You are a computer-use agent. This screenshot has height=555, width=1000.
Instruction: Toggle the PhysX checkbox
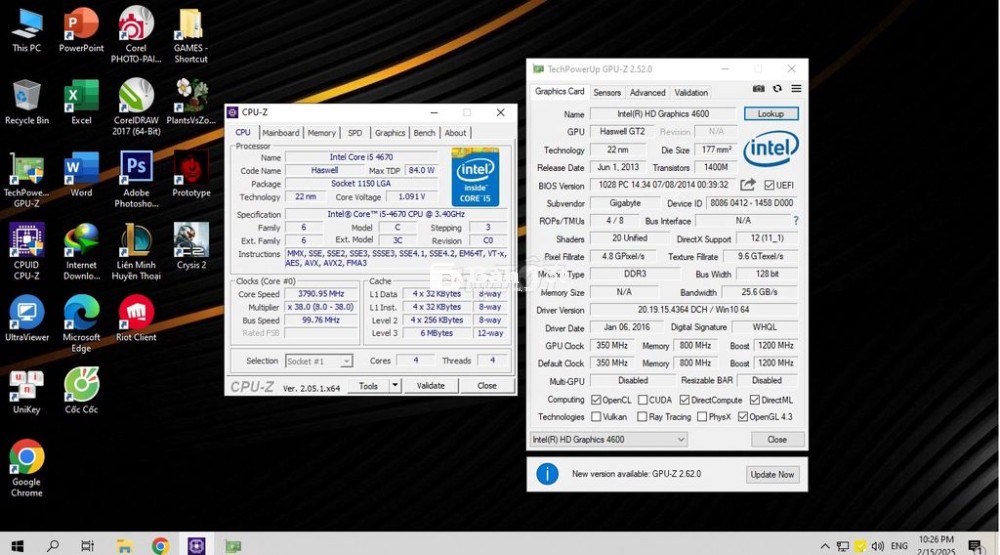(x=702, y=417)
